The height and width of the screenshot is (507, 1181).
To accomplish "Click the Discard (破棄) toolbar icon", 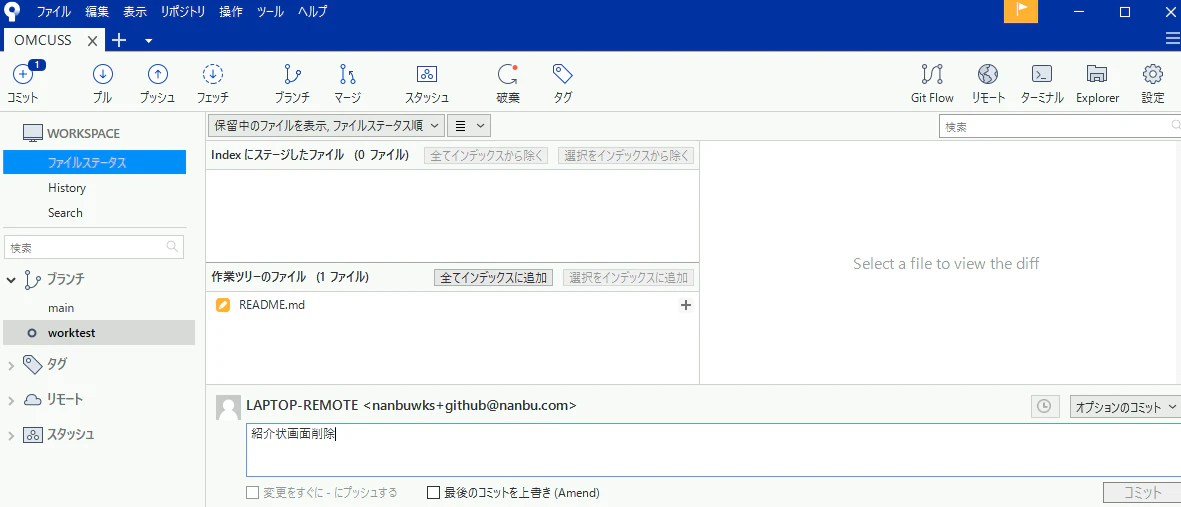I will point(508,74).
